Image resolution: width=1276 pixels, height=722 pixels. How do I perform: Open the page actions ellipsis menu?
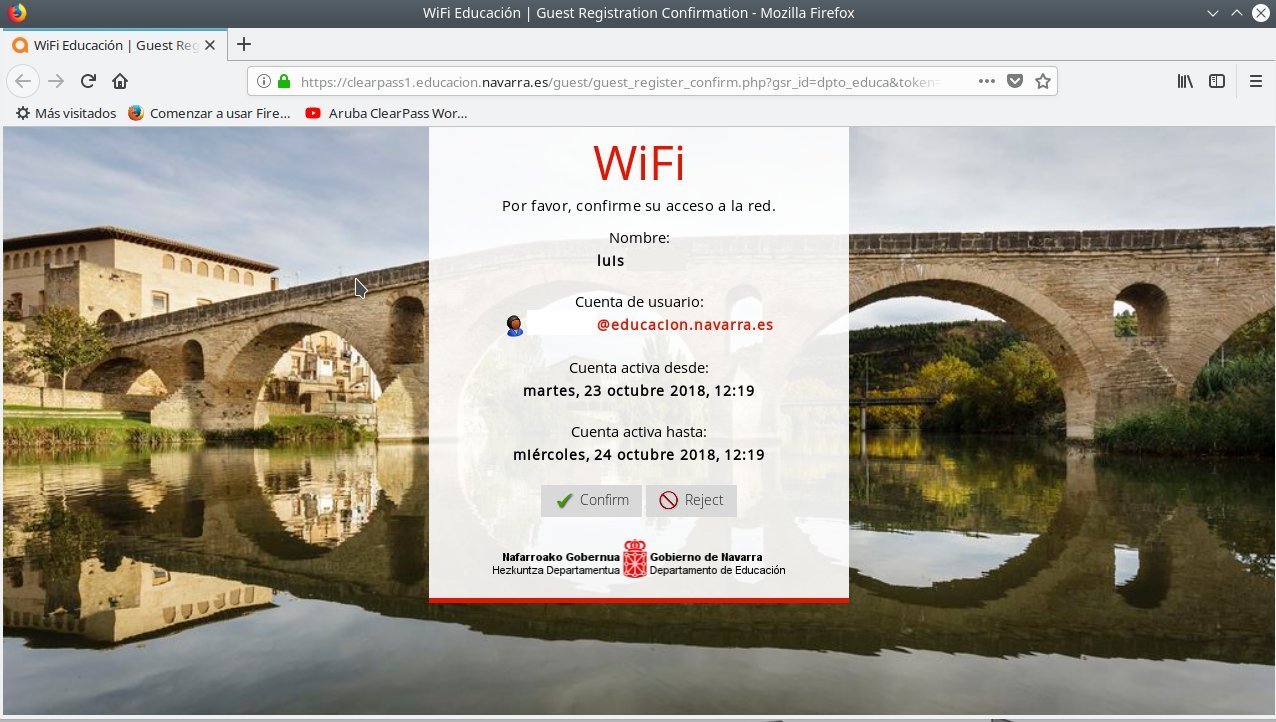[986, 81]
